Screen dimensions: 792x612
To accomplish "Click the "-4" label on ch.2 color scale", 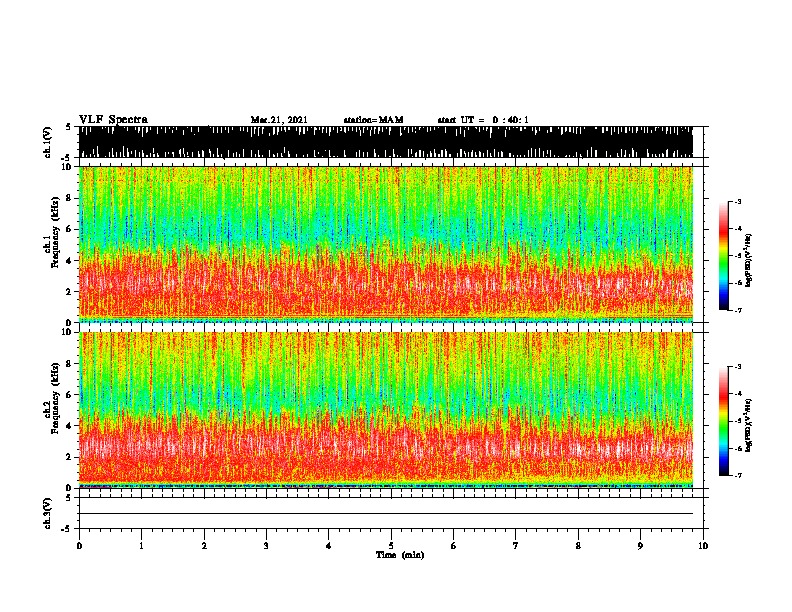I will click(737, 394).
